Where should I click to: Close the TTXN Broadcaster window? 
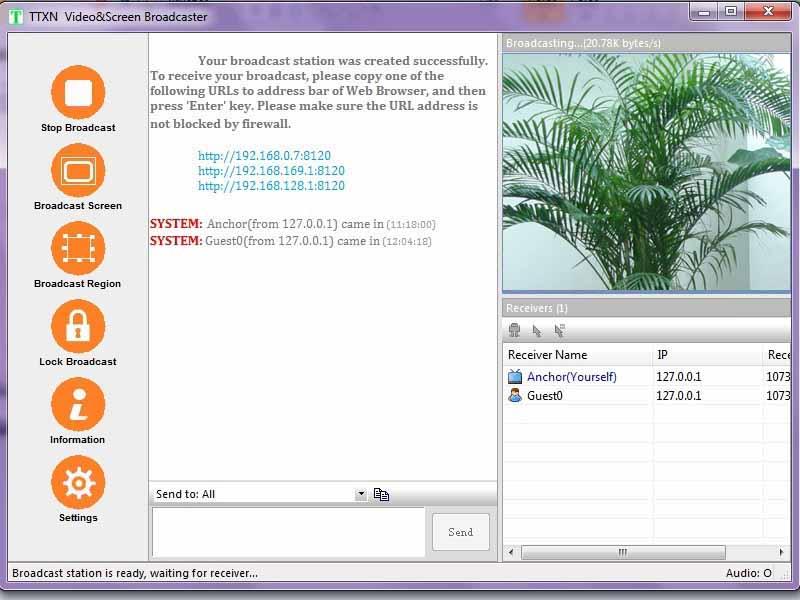768,12
